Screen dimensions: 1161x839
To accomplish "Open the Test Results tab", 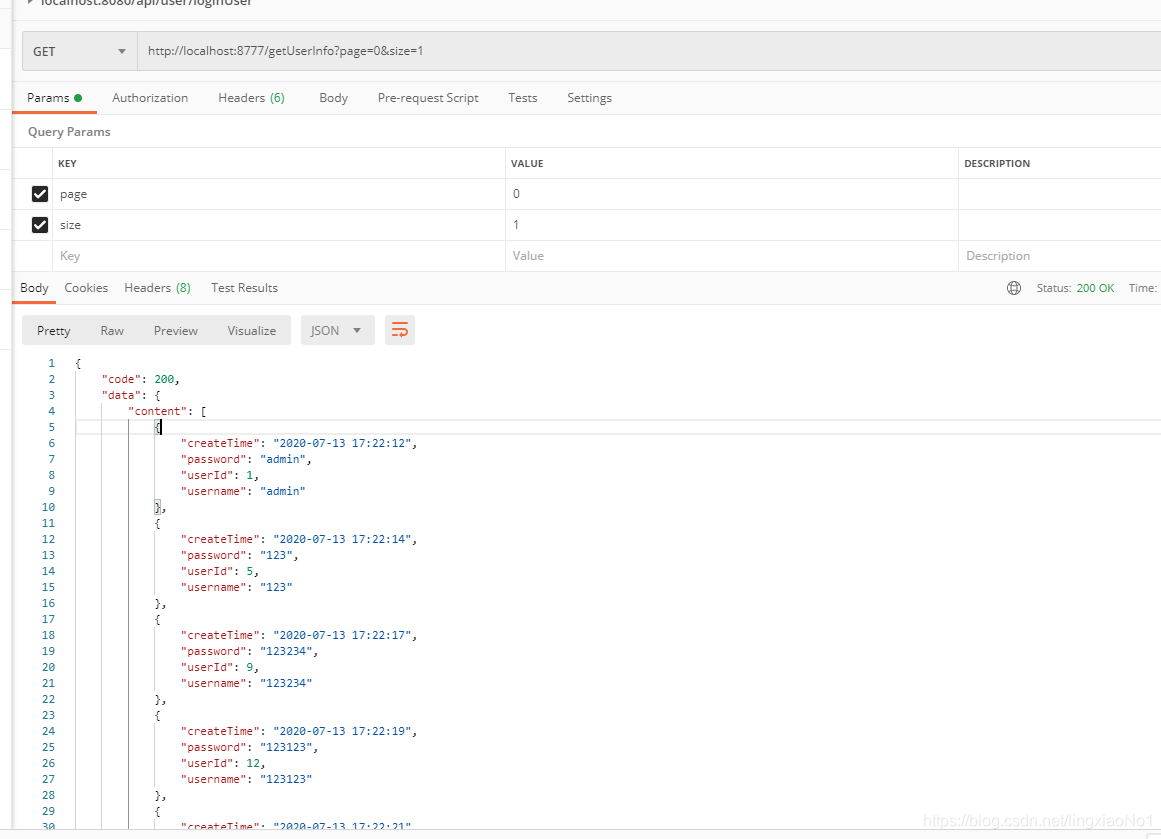I will point(244,288).
